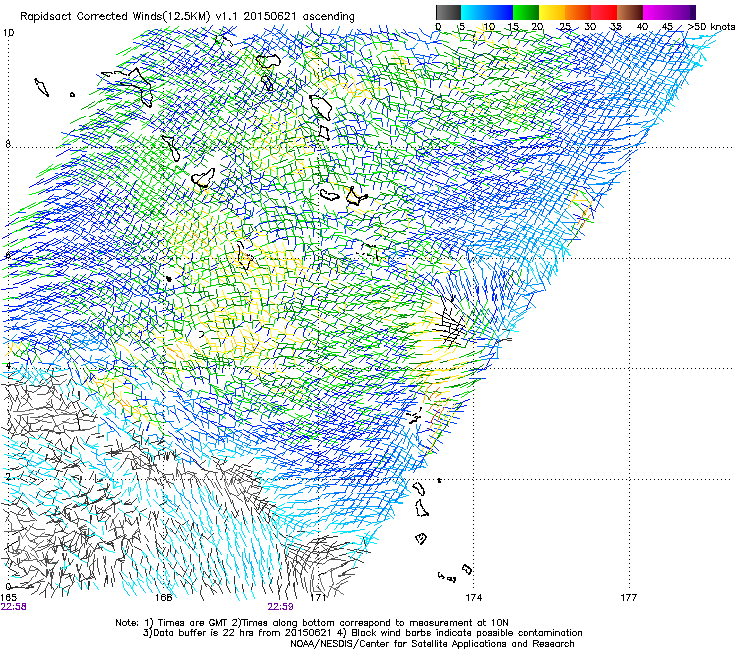Click the latitude label '2' on left axis

pos(8,476)
